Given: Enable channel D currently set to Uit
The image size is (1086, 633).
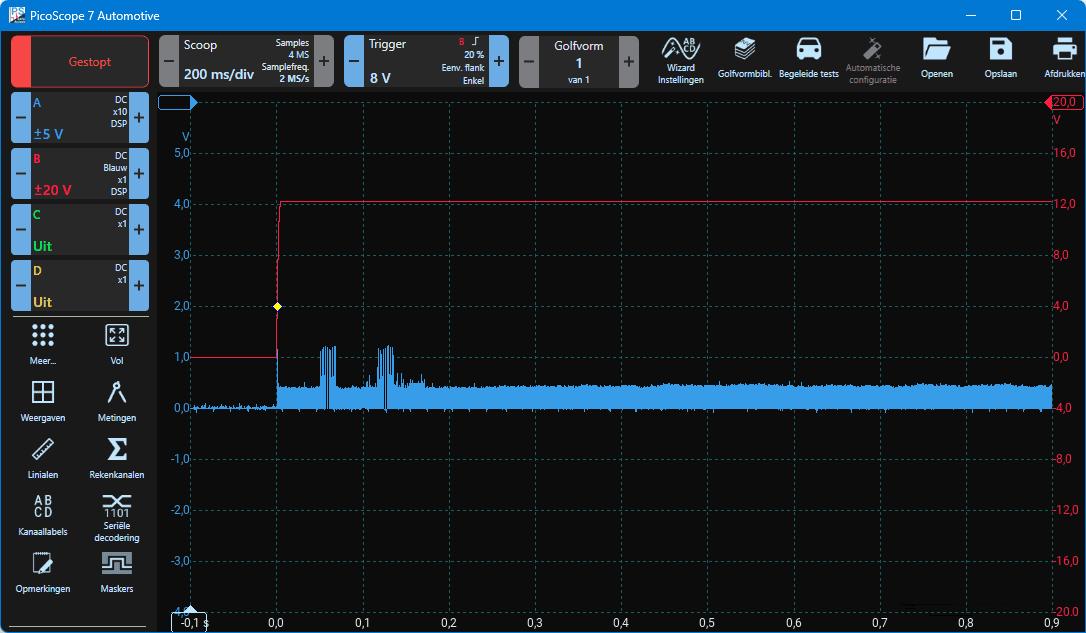Looking at the screenshot, I should pyautogui.click(x=79, y=286).
